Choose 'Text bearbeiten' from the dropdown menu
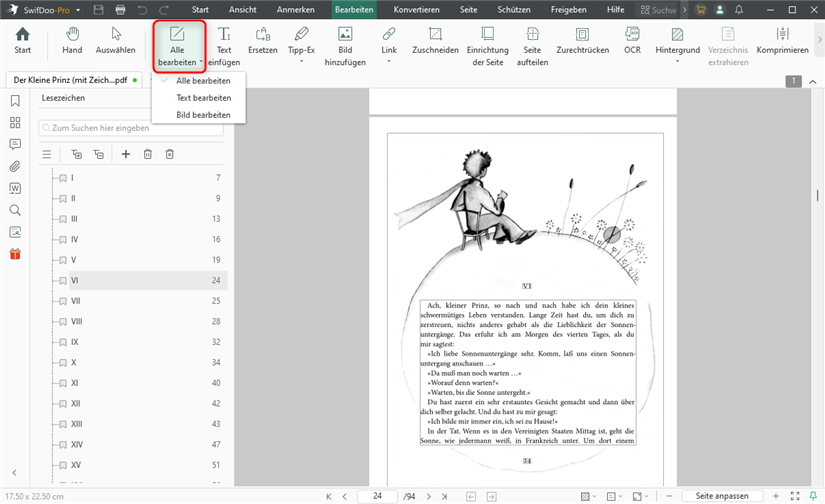 pyautogui.click(x=203, y=98)
